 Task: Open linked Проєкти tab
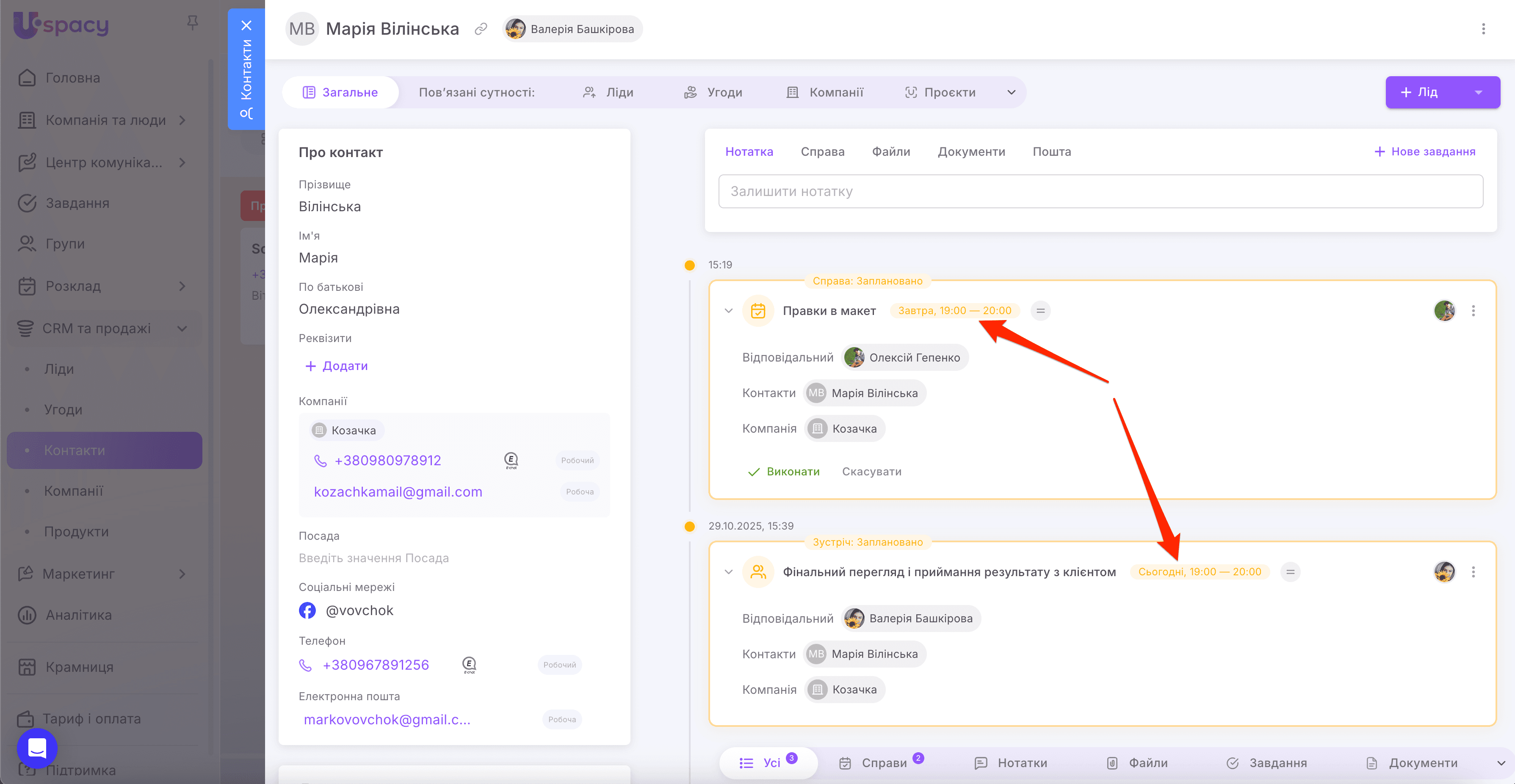(x=940, y=92)
